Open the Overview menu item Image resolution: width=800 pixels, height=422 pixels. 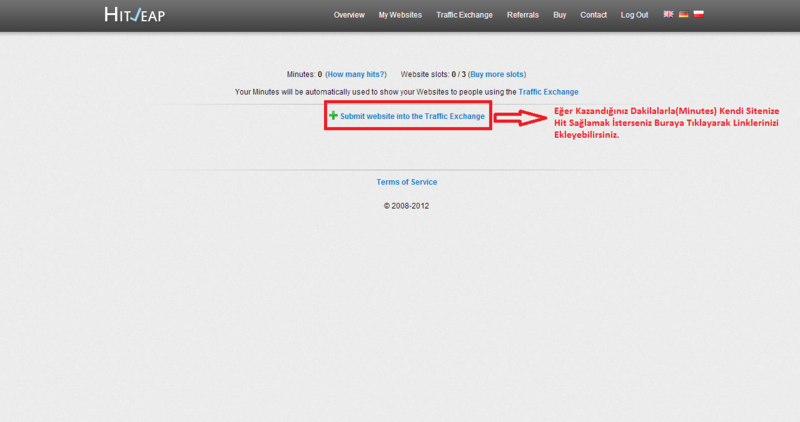tap(349, 15)
